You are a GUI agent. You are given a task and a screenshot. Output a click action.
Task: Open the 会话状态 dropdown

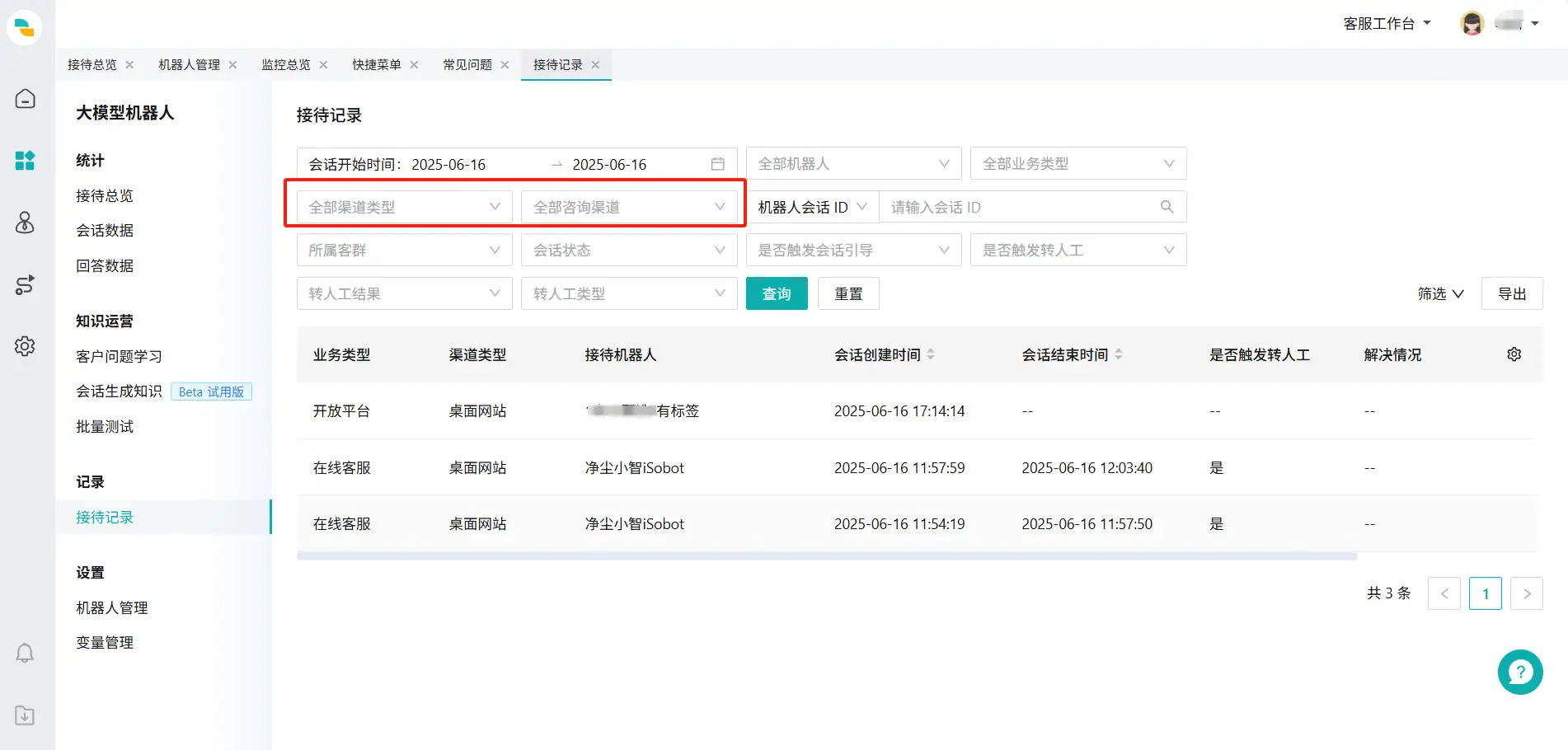tap(629, 250)
